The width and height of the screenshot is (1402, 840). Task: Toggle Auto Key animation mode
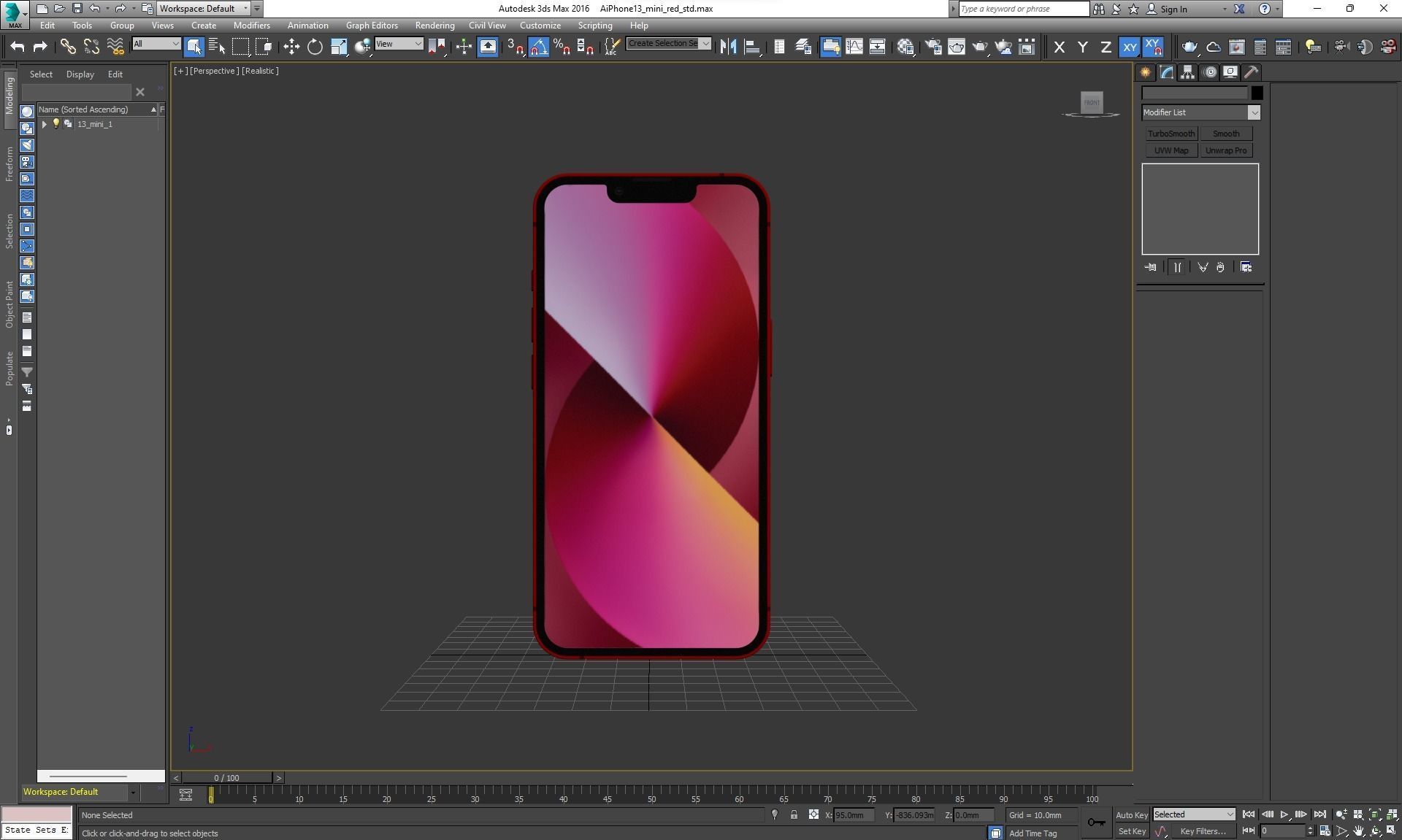1131,815
